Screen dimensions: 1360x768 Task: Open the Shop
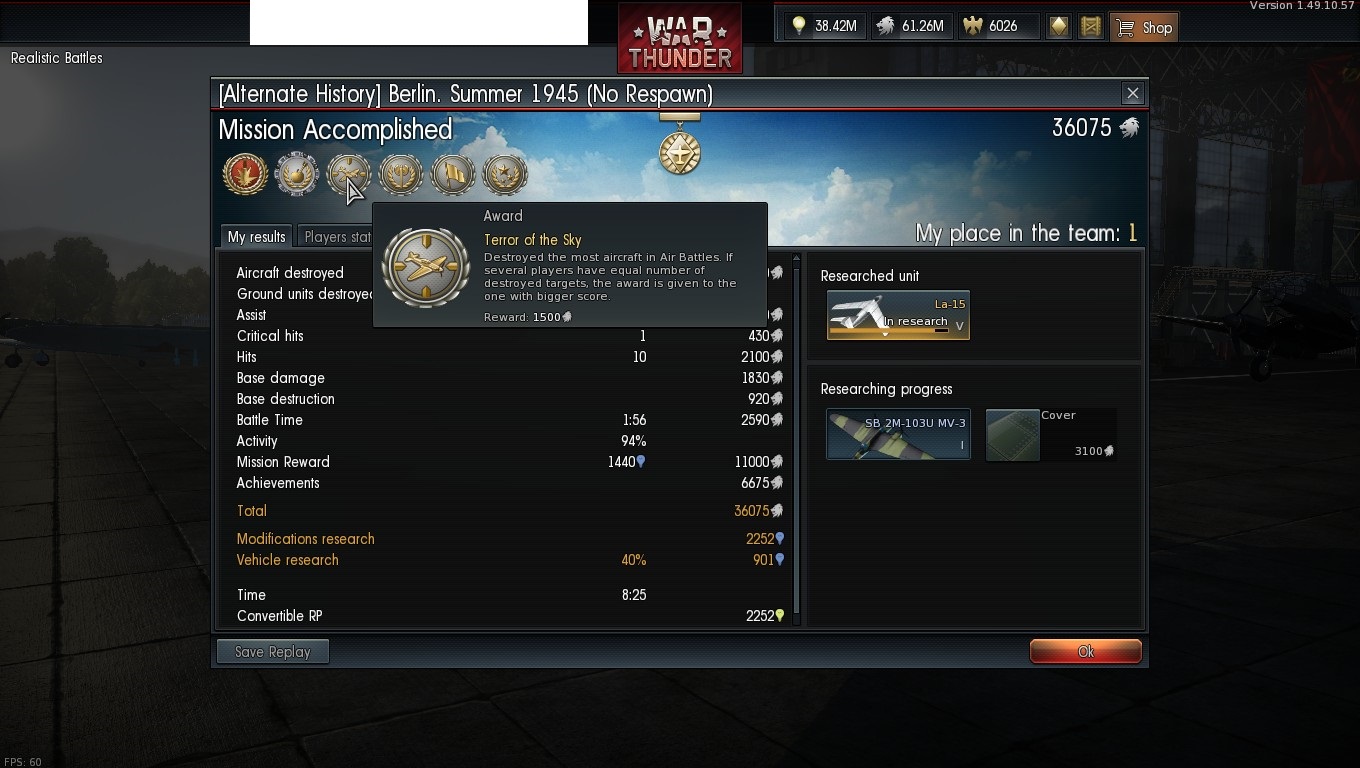click(x=1144, y=27)
